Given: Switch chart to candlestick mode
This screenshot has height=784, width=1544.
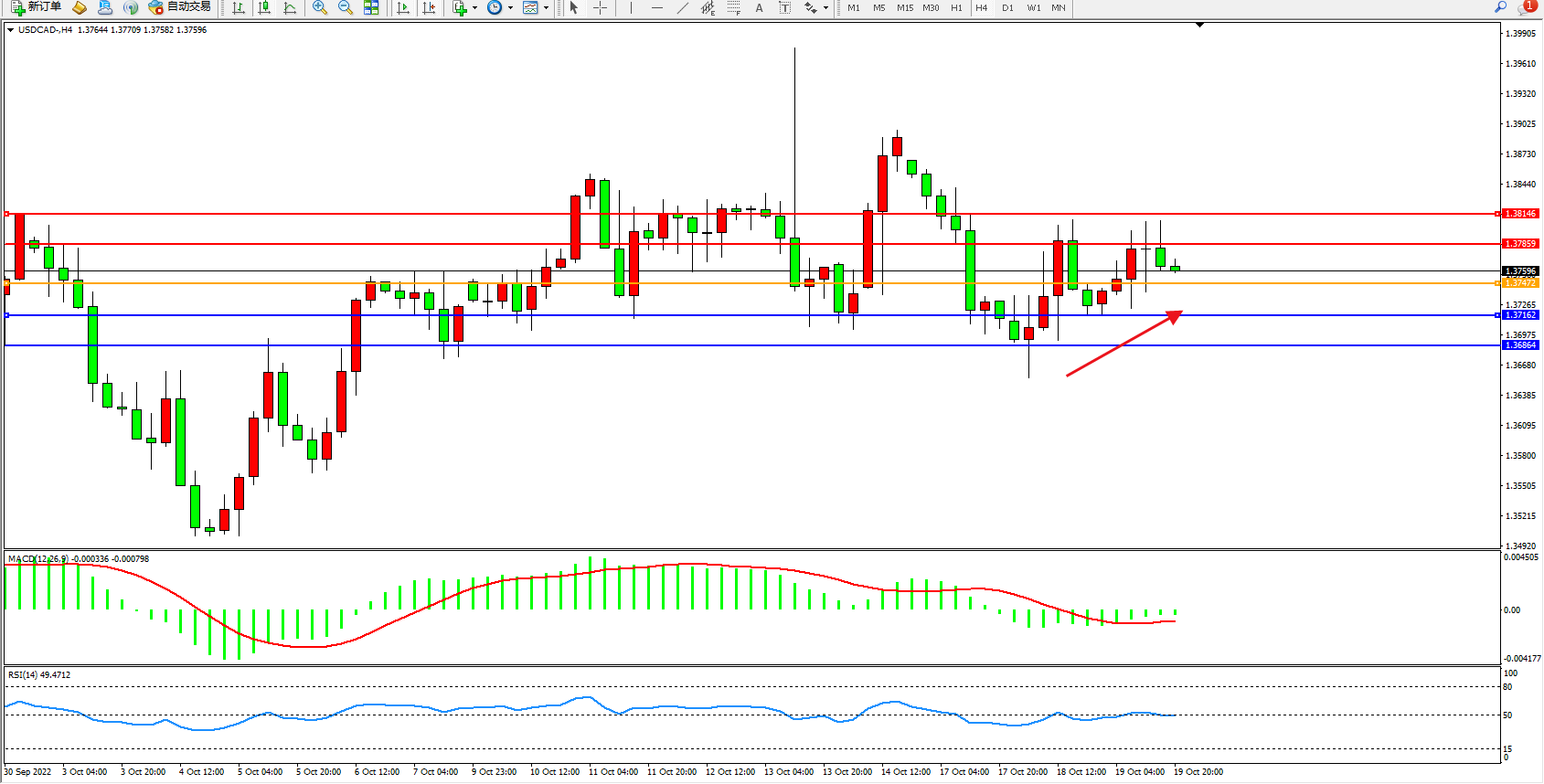Looking at the screenshot, I should click(x=264, y=7).
